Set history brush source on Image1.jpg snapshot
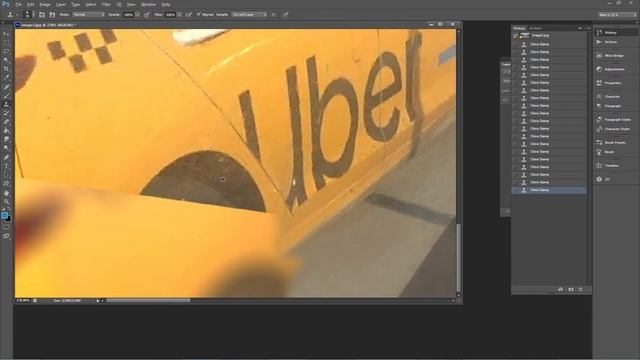The image size is (640, 360). pyautogui.click(x=516, y=36)
